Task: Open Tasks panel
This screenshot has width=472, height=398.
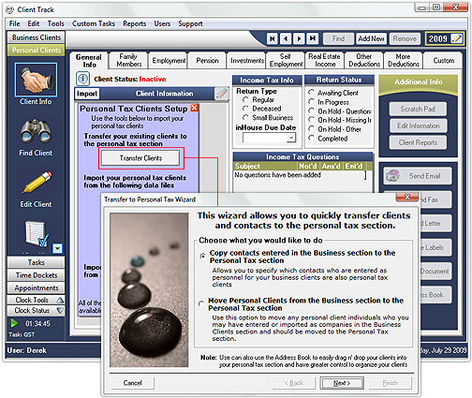Action: coord(36,263)
